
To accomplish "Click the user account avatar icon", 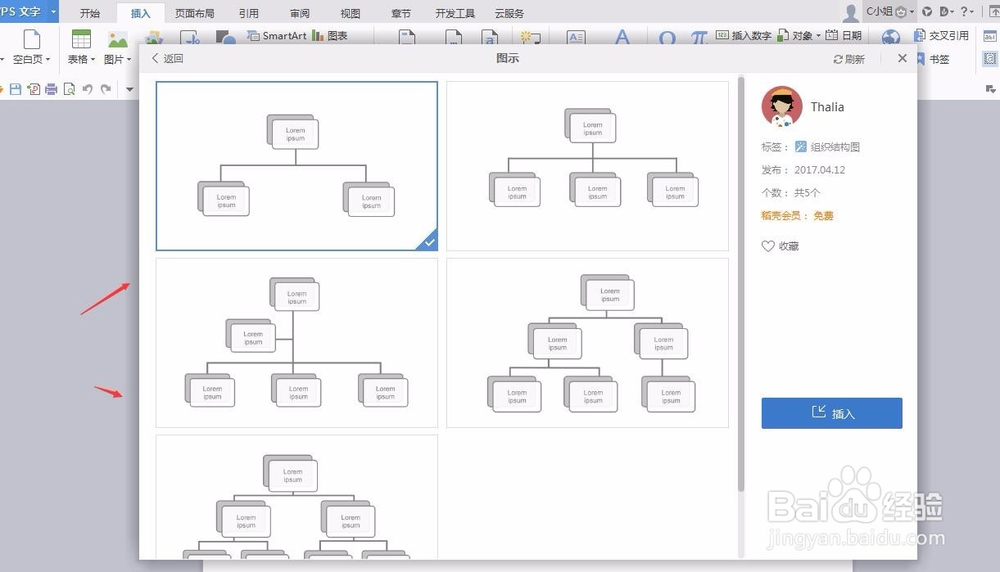I will (851, 13).
